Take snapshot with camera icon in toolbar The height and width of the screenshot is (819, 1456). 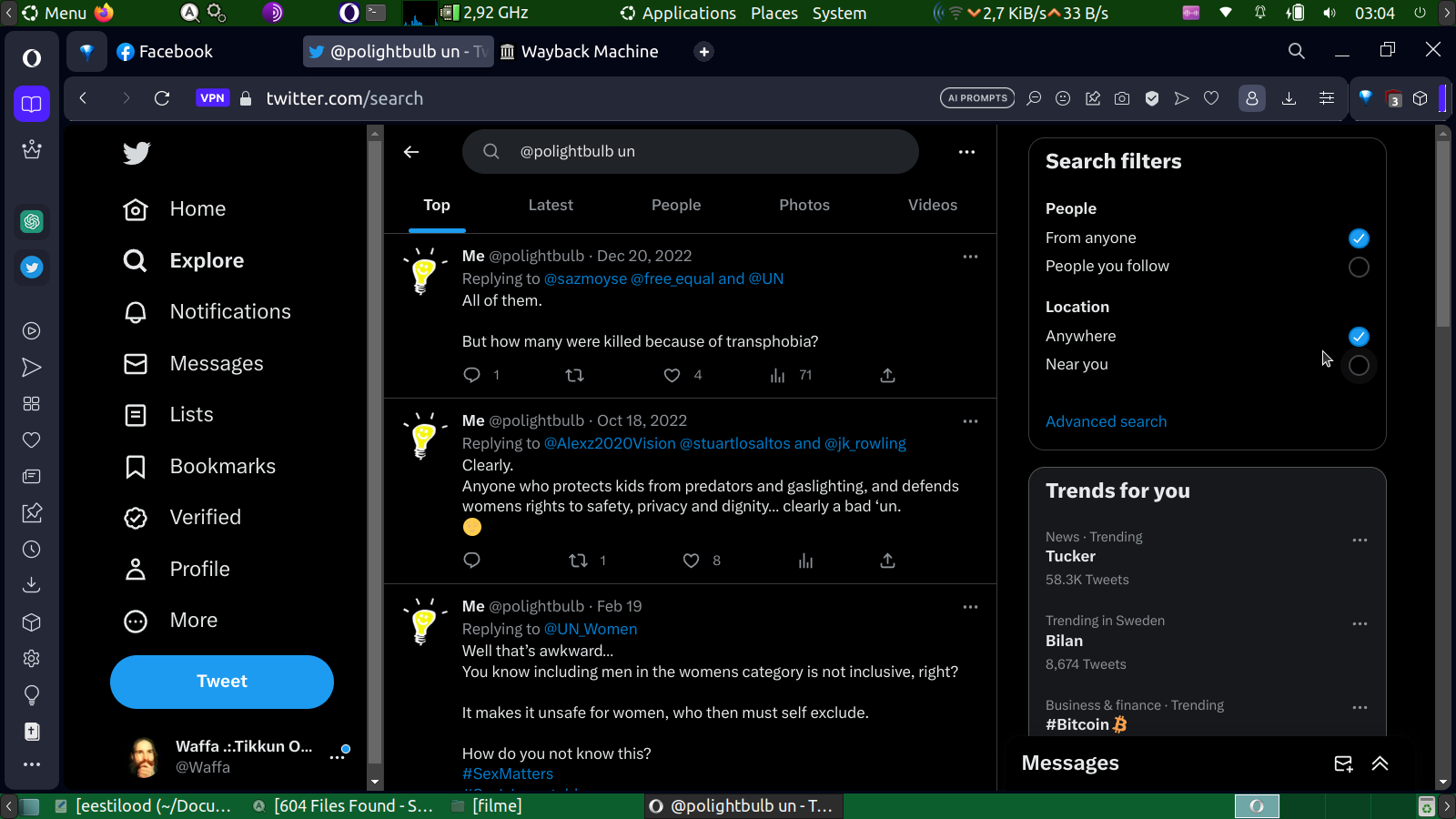(1122, 98)
